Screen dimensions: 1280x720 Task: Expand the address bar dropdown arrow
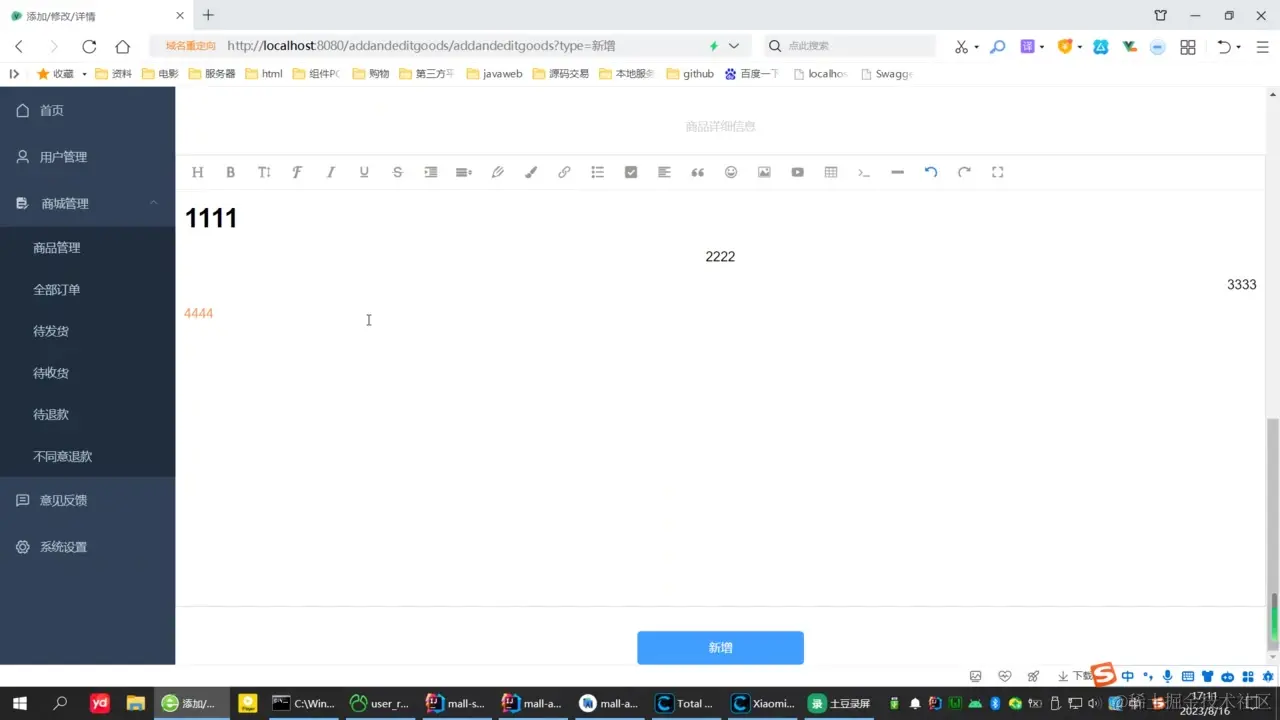[734, 46]
